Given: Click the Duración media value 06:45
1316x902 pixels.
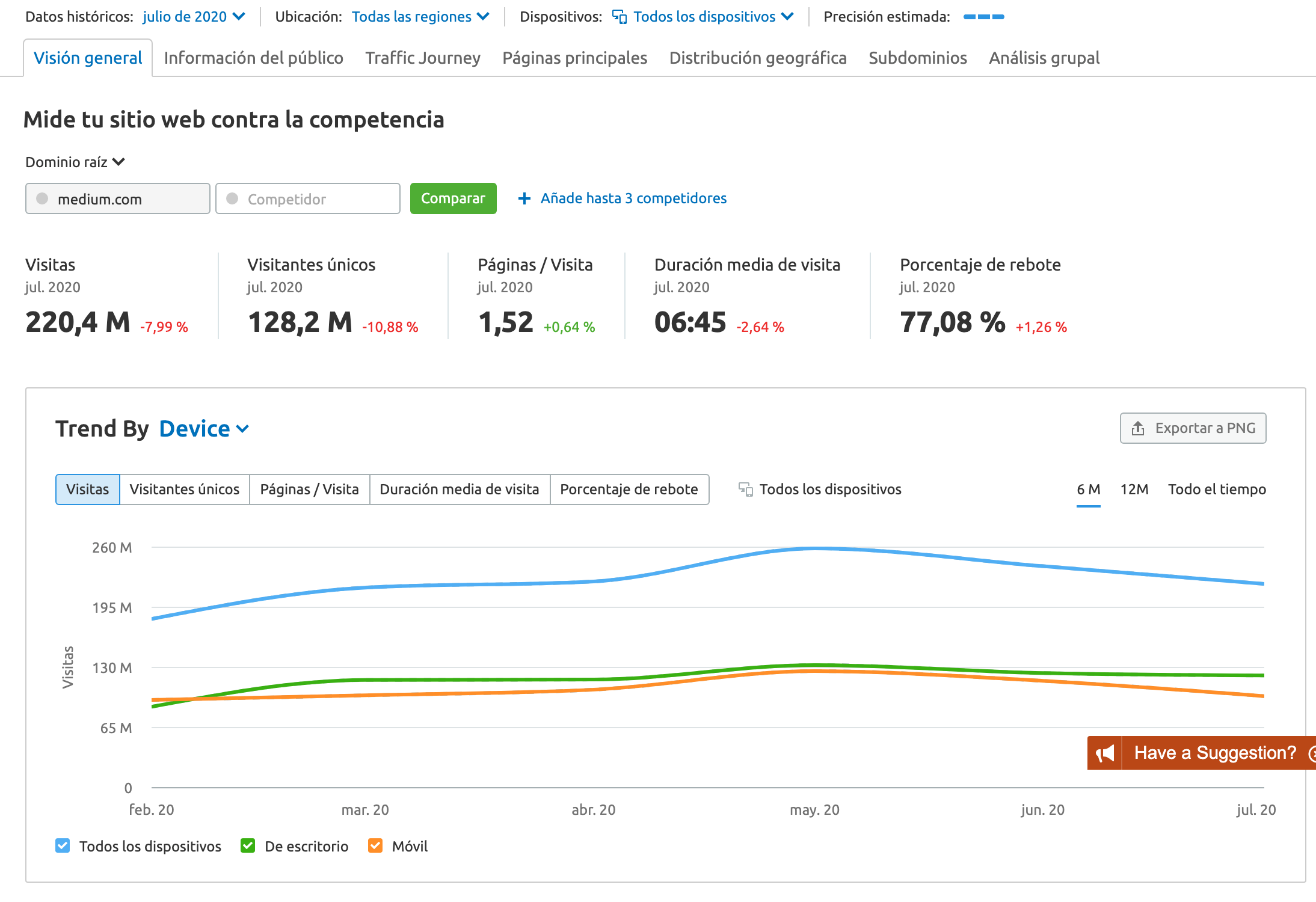Looking at the screenshot, I should (690, 322).
